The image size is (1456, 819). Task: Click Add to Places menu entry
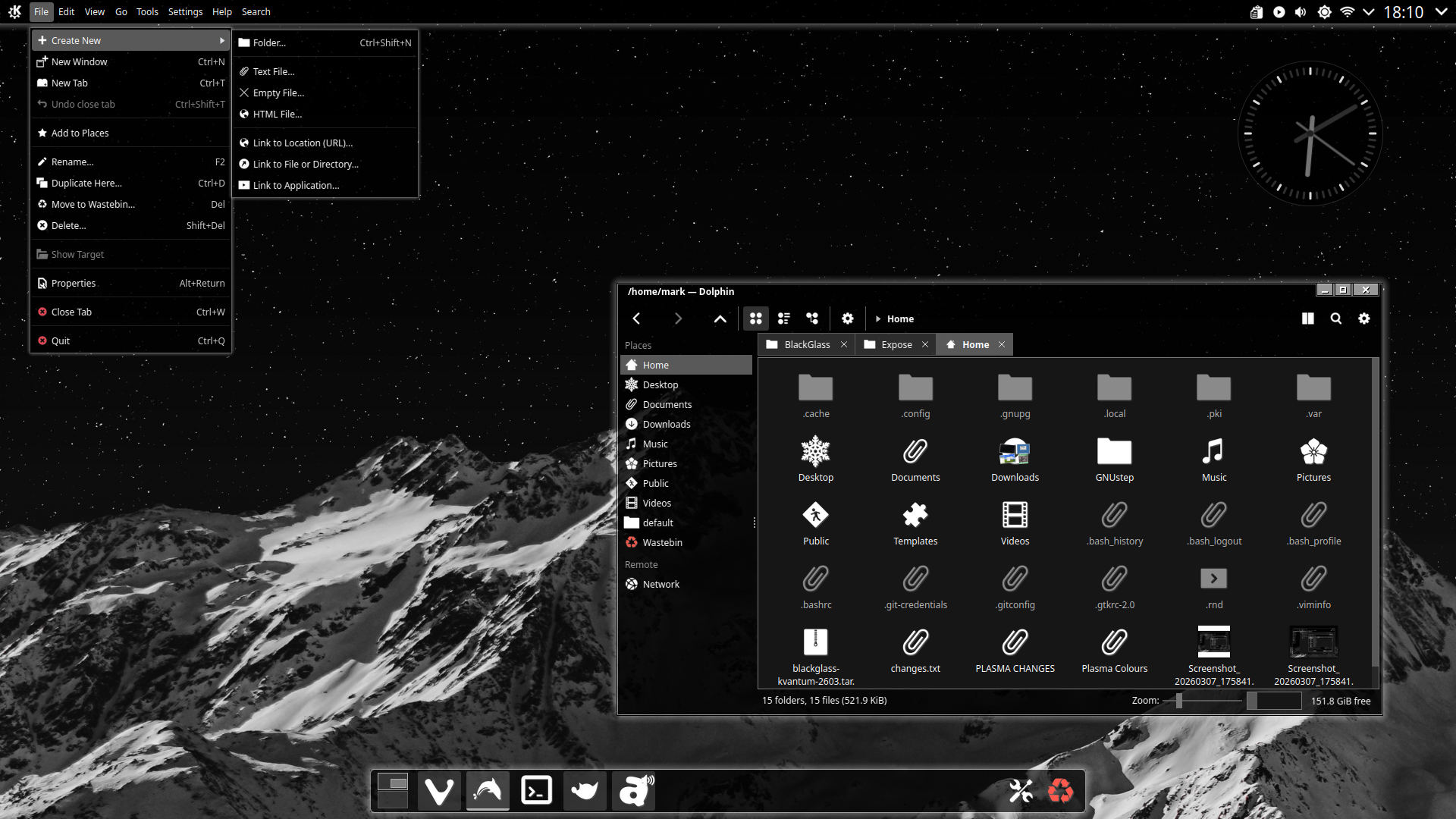point(131,133)
